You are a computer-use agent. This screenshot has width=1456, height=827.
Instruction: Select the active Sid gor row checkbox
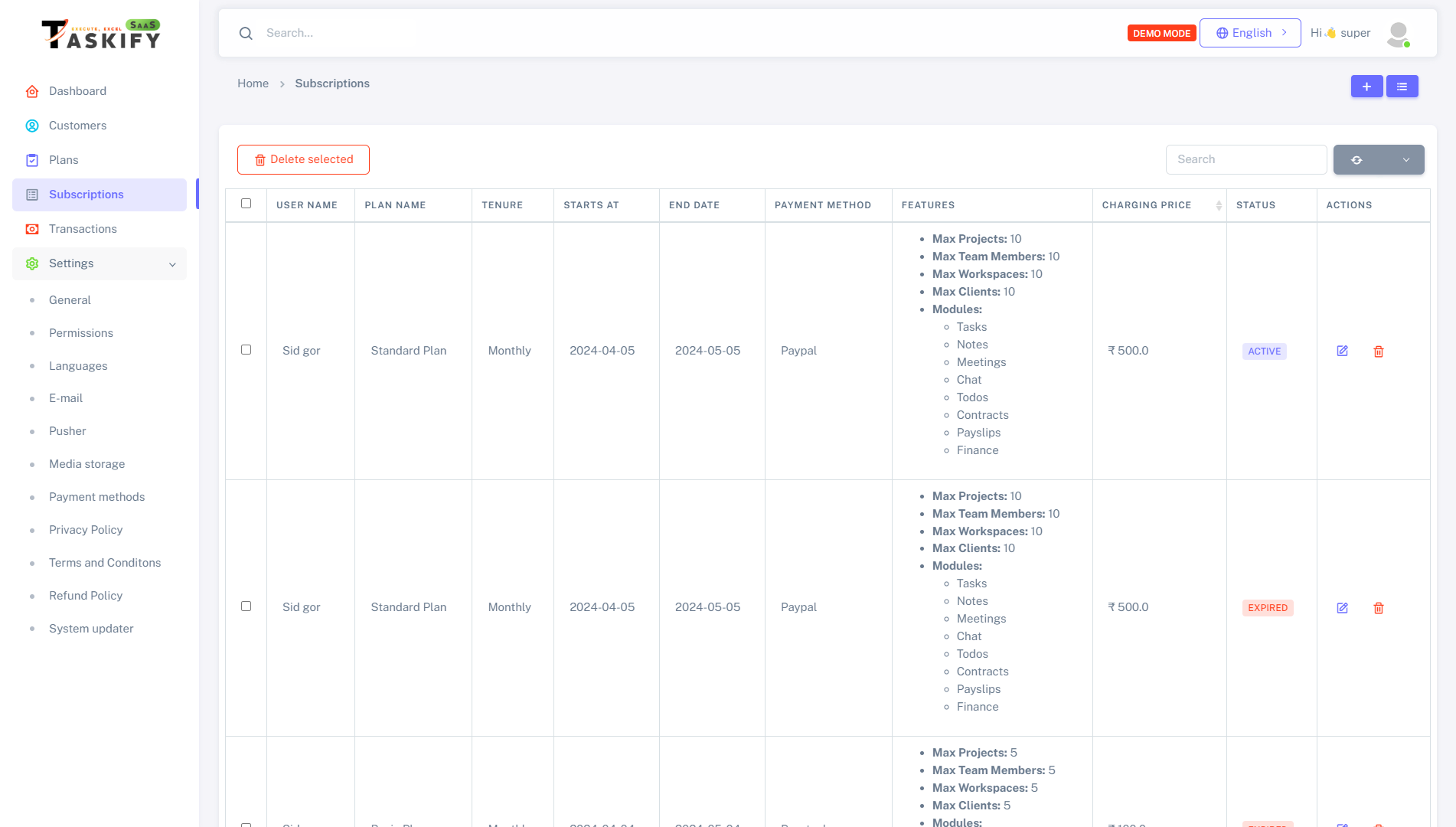click(x=246, y=350)
